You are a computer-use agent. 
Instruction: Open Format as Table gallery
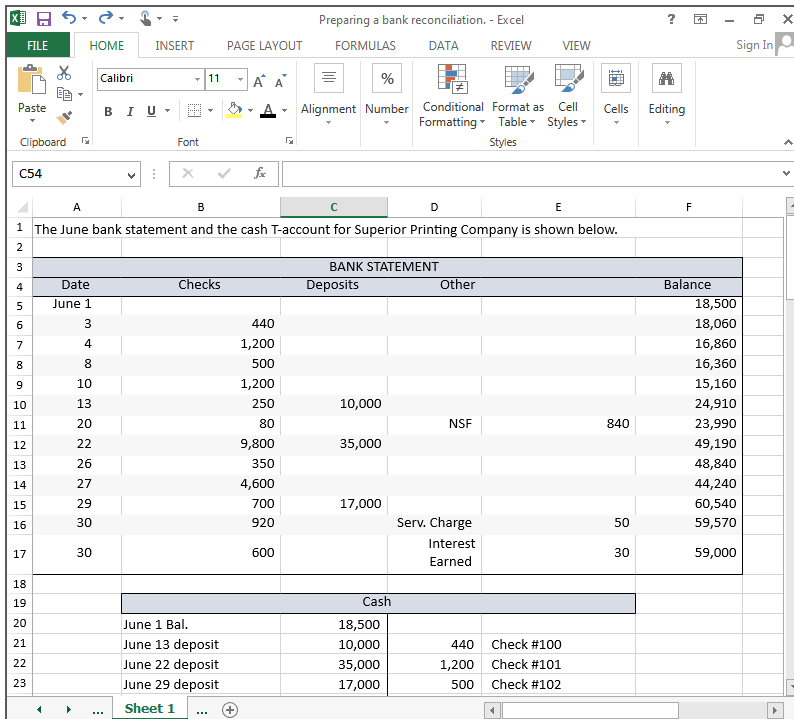pyautogui.click(x=518, y=95)
